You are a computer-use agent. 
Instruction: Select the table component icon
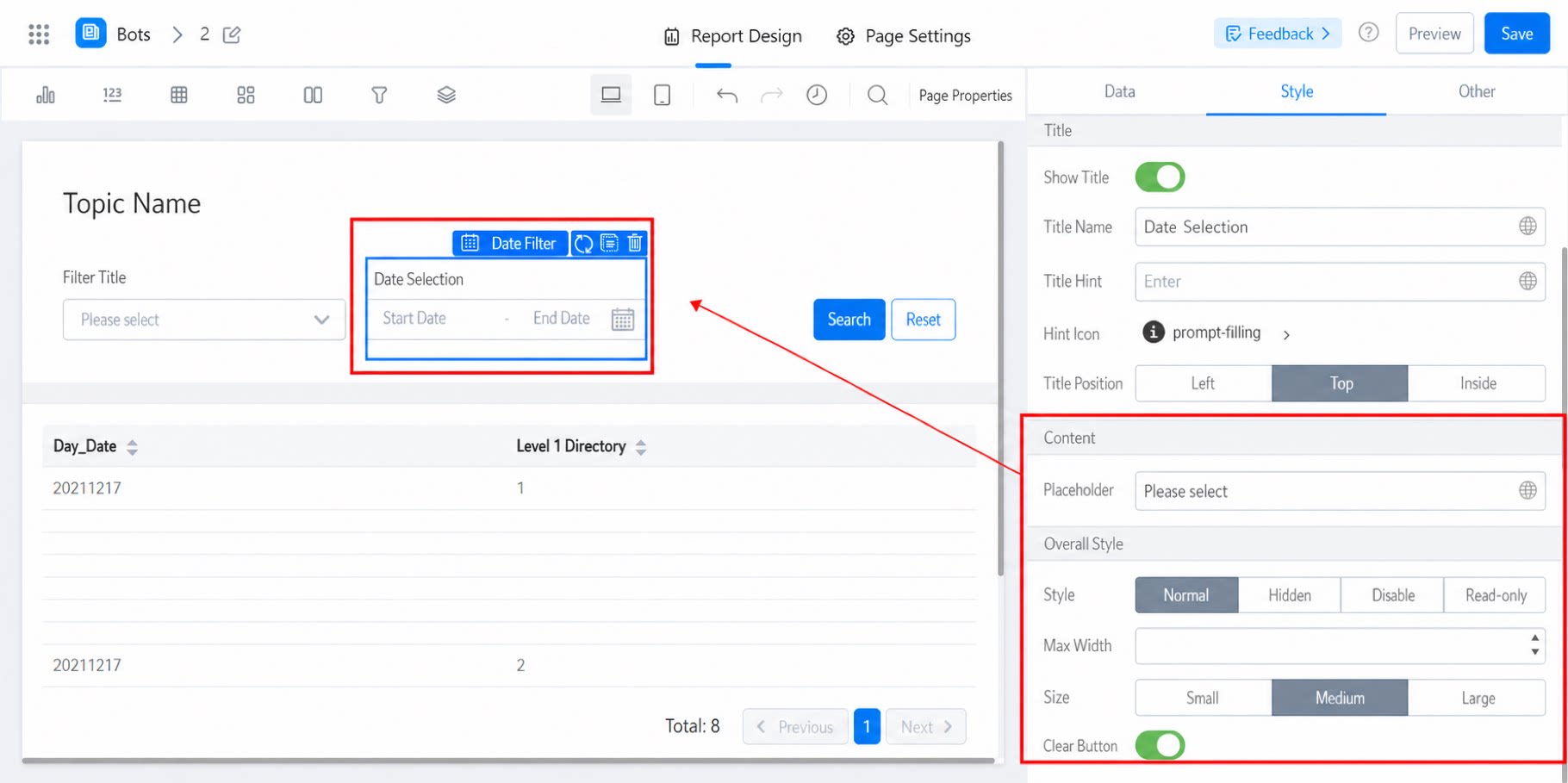click(x=179, y=95)
